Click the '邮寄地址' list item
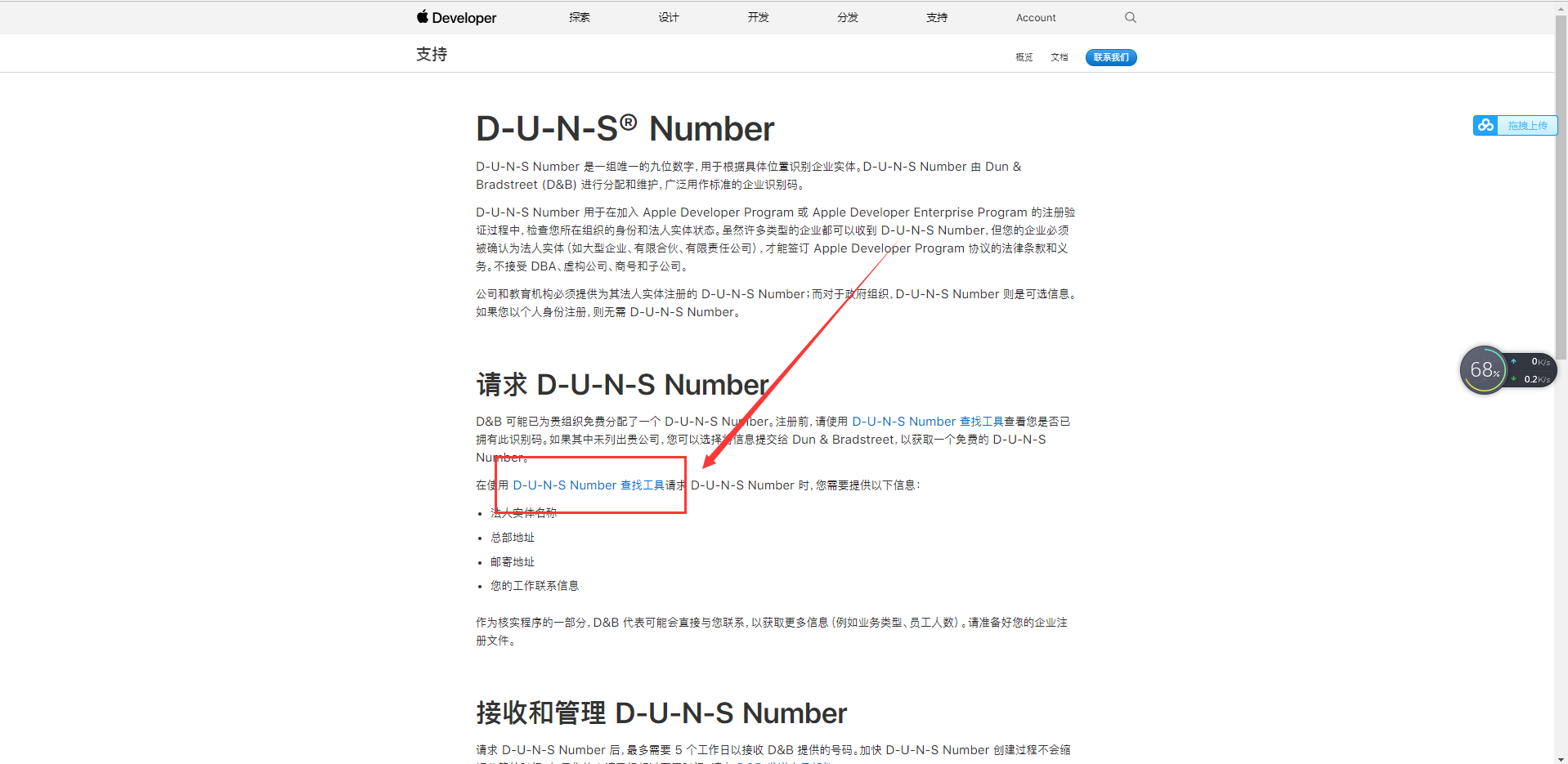Screen dimensions: 1568x764 tap(513, 562)
